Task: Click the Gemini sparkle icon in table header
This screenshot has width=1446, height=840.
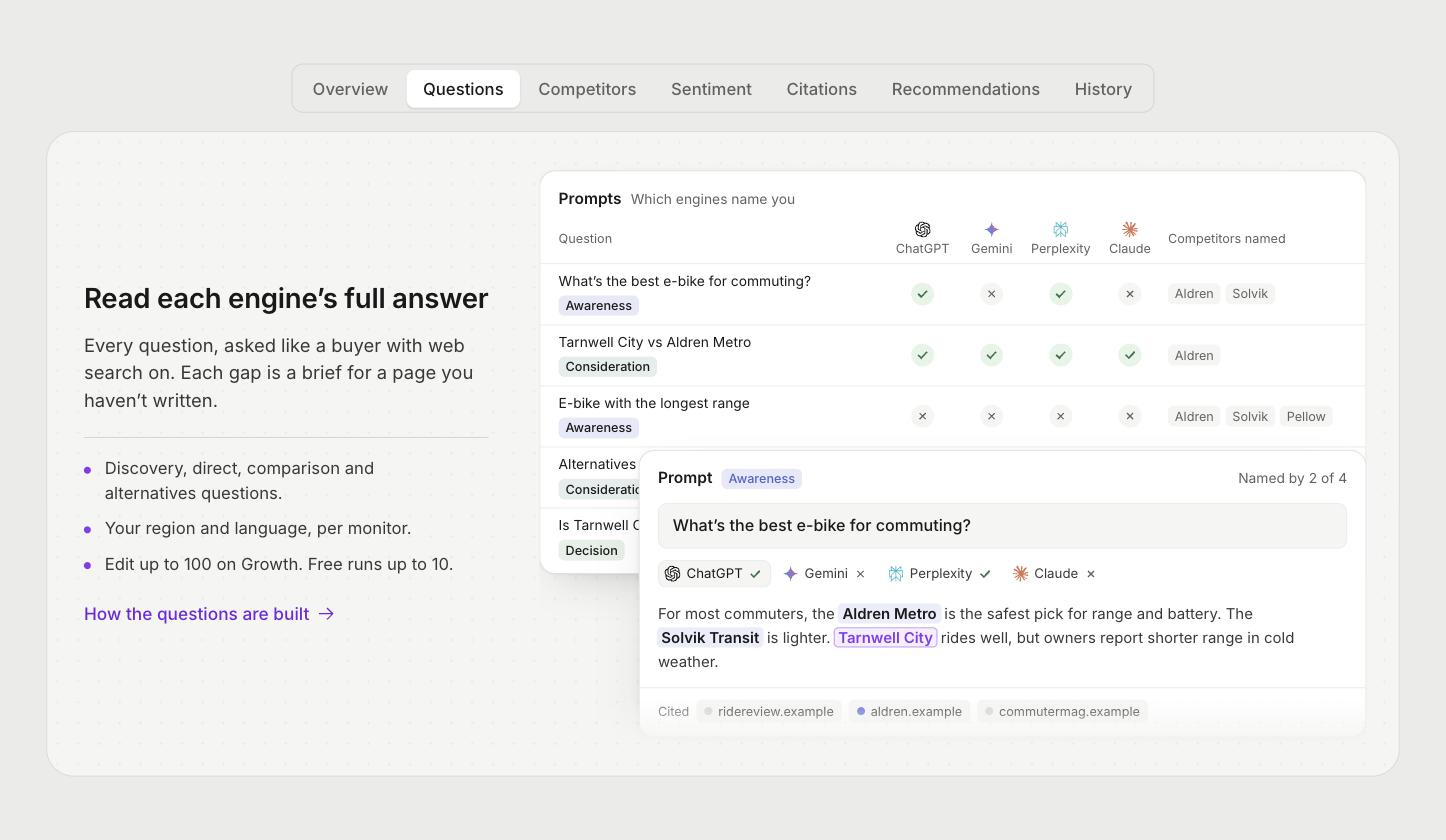Action: pos(991,230)
